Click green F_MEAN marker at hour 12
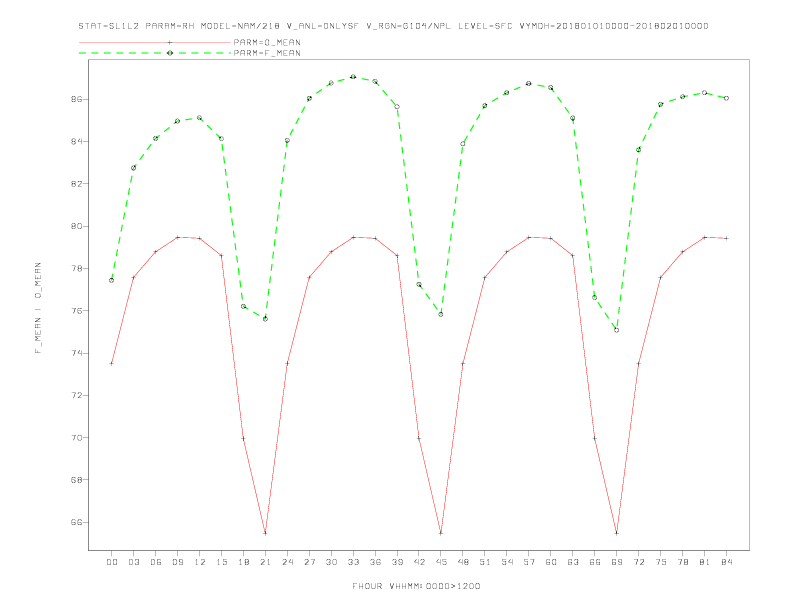 pyautogui.click(x=200, y=118)
